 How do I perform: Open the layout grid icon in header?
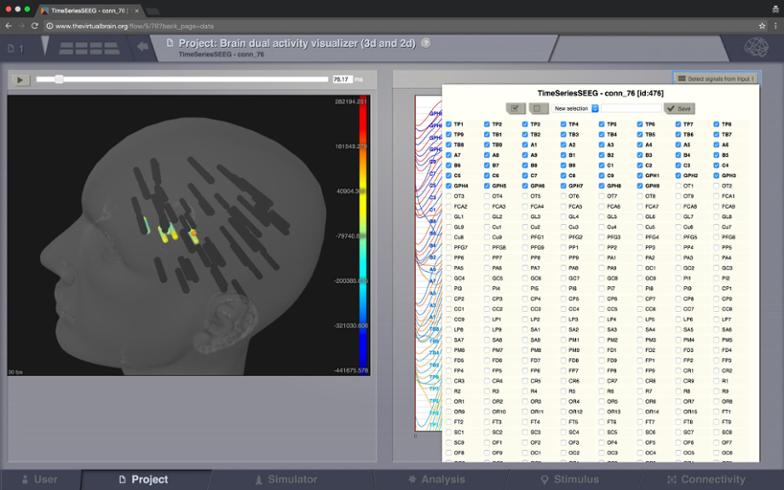tap(88, 47)
